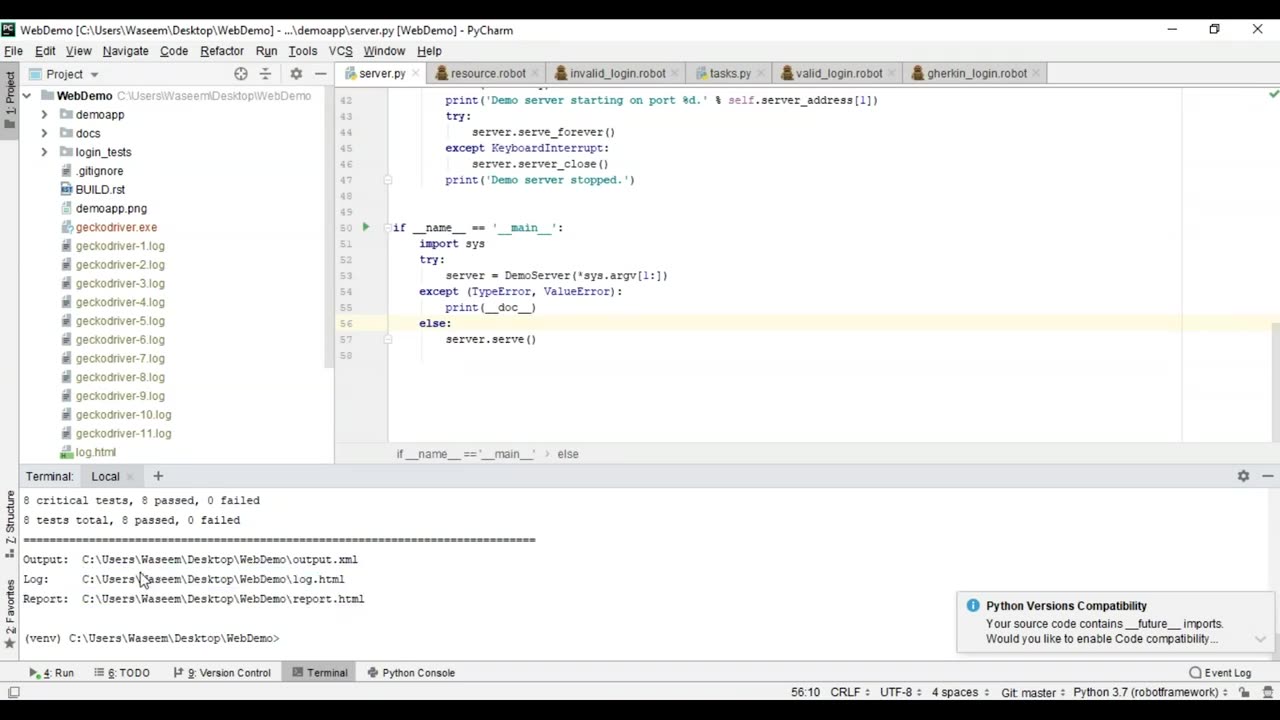This screenshot has height=720, width=1280.
Task: Open the Version Control tool window
Action: (222, 673)
